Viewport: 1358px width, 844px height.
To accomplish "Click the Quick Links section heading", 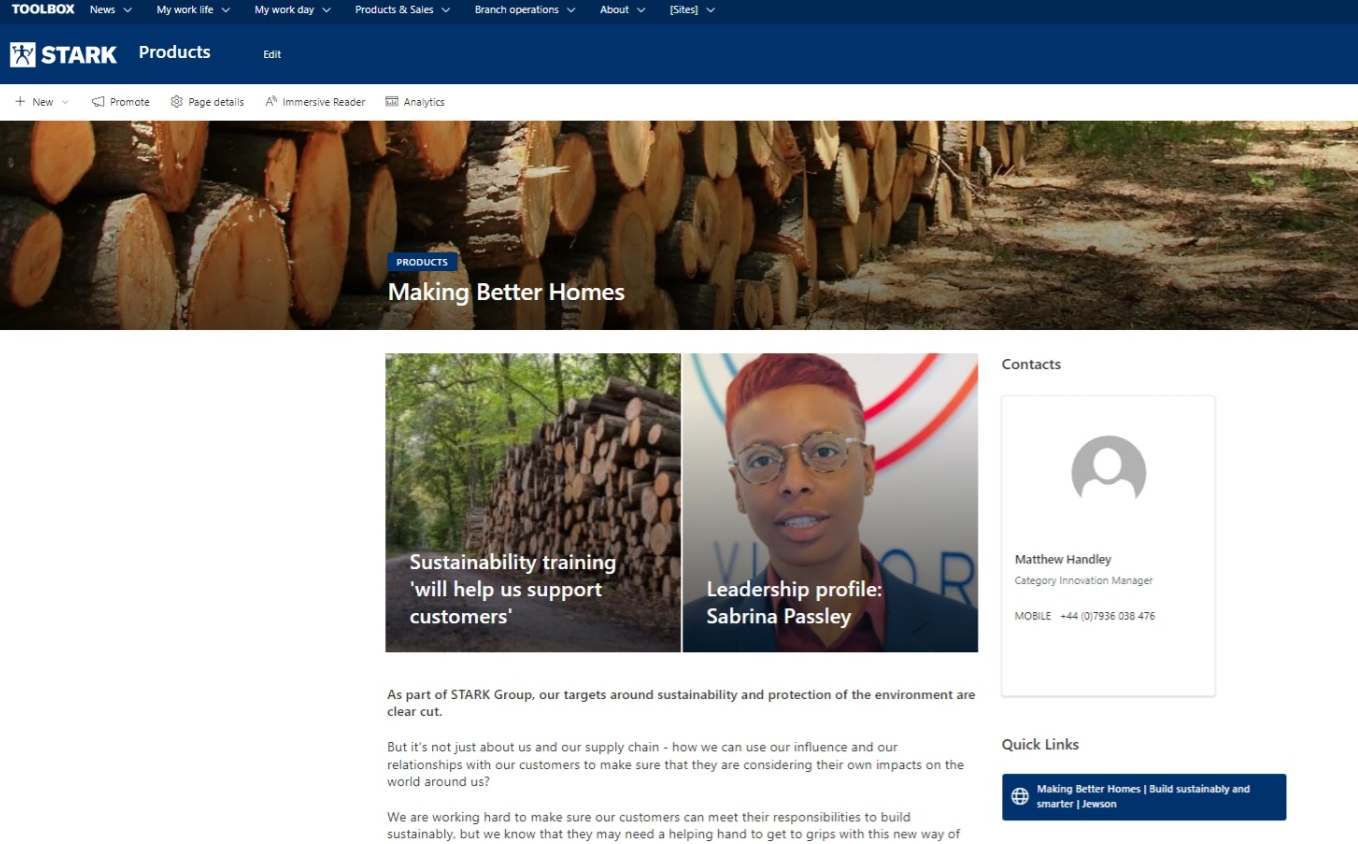I will pos(1040,744).
